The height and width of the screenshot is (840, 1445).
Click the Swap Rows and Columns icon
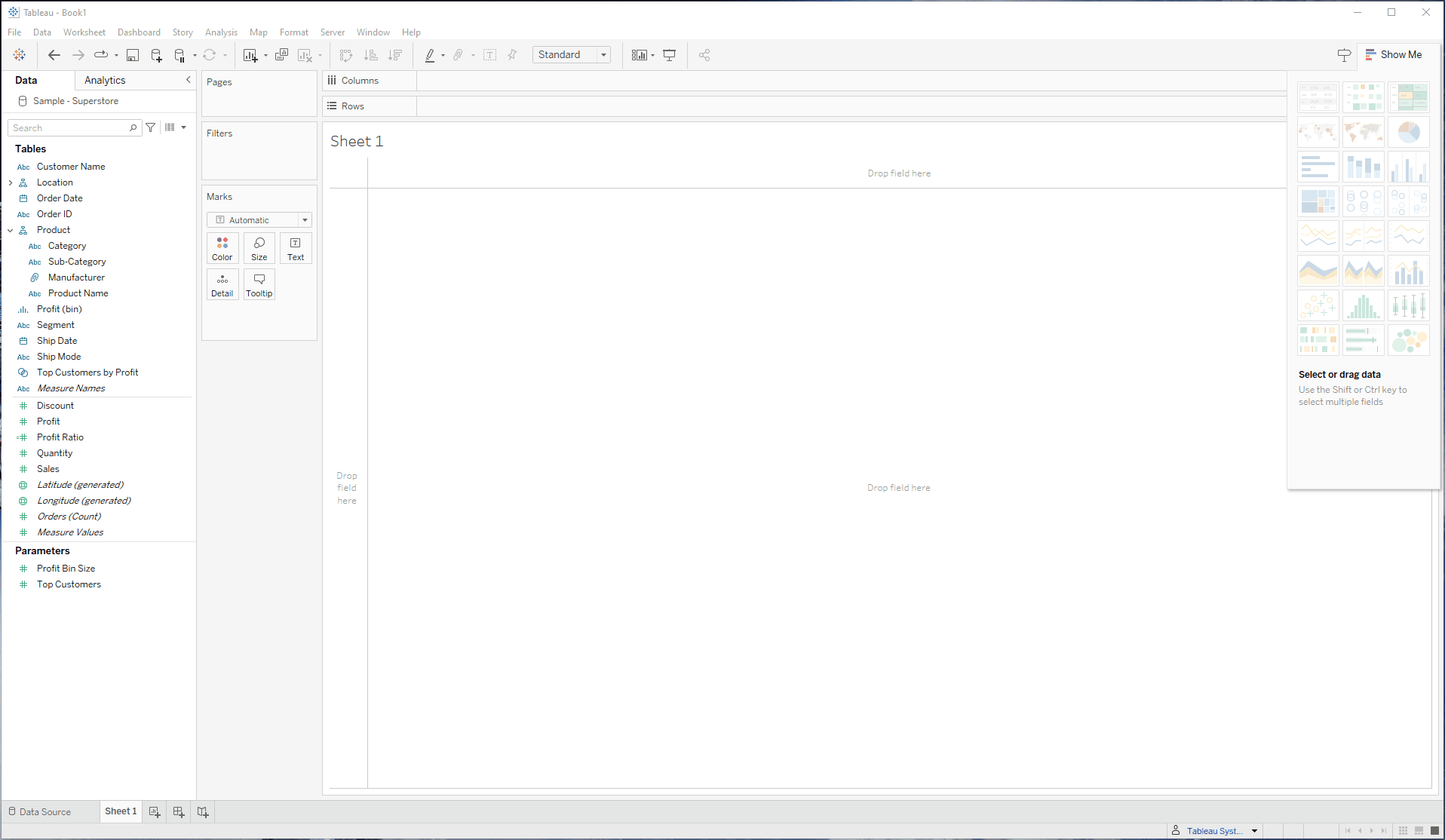[x=346, y=55]
